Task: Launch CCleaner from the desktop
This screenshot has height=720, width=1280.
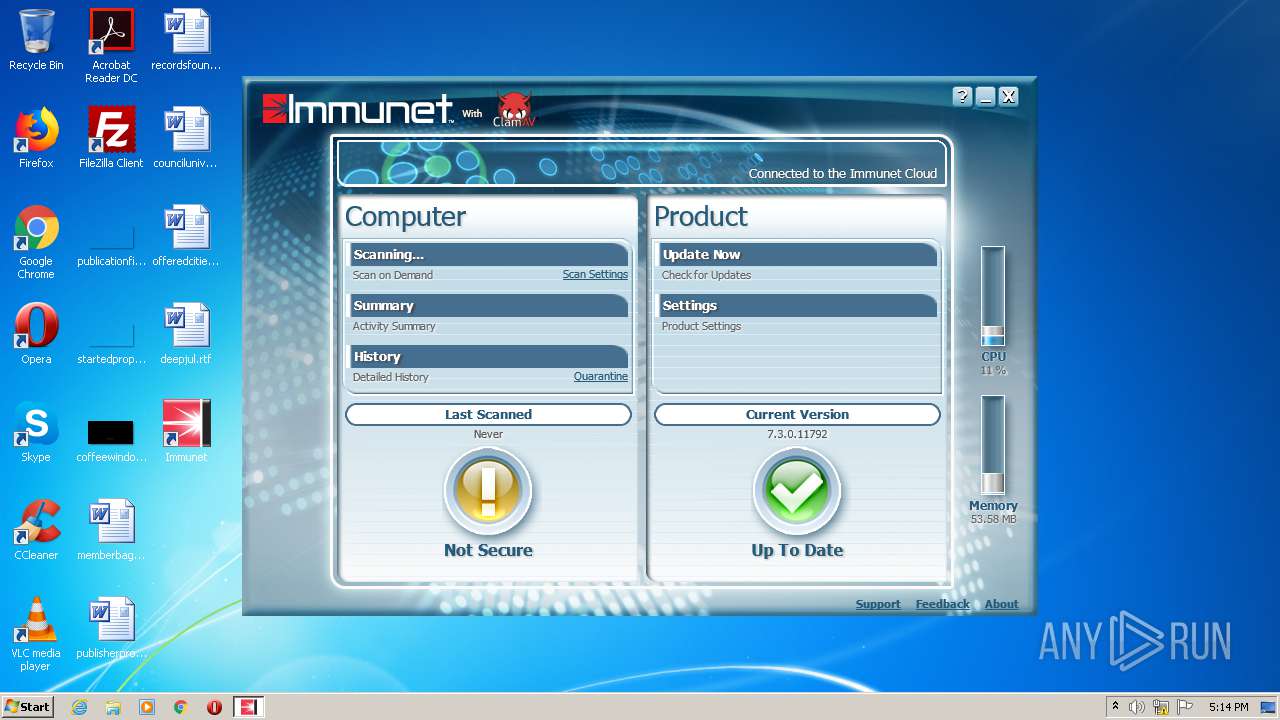Action: tap(36, 530)
